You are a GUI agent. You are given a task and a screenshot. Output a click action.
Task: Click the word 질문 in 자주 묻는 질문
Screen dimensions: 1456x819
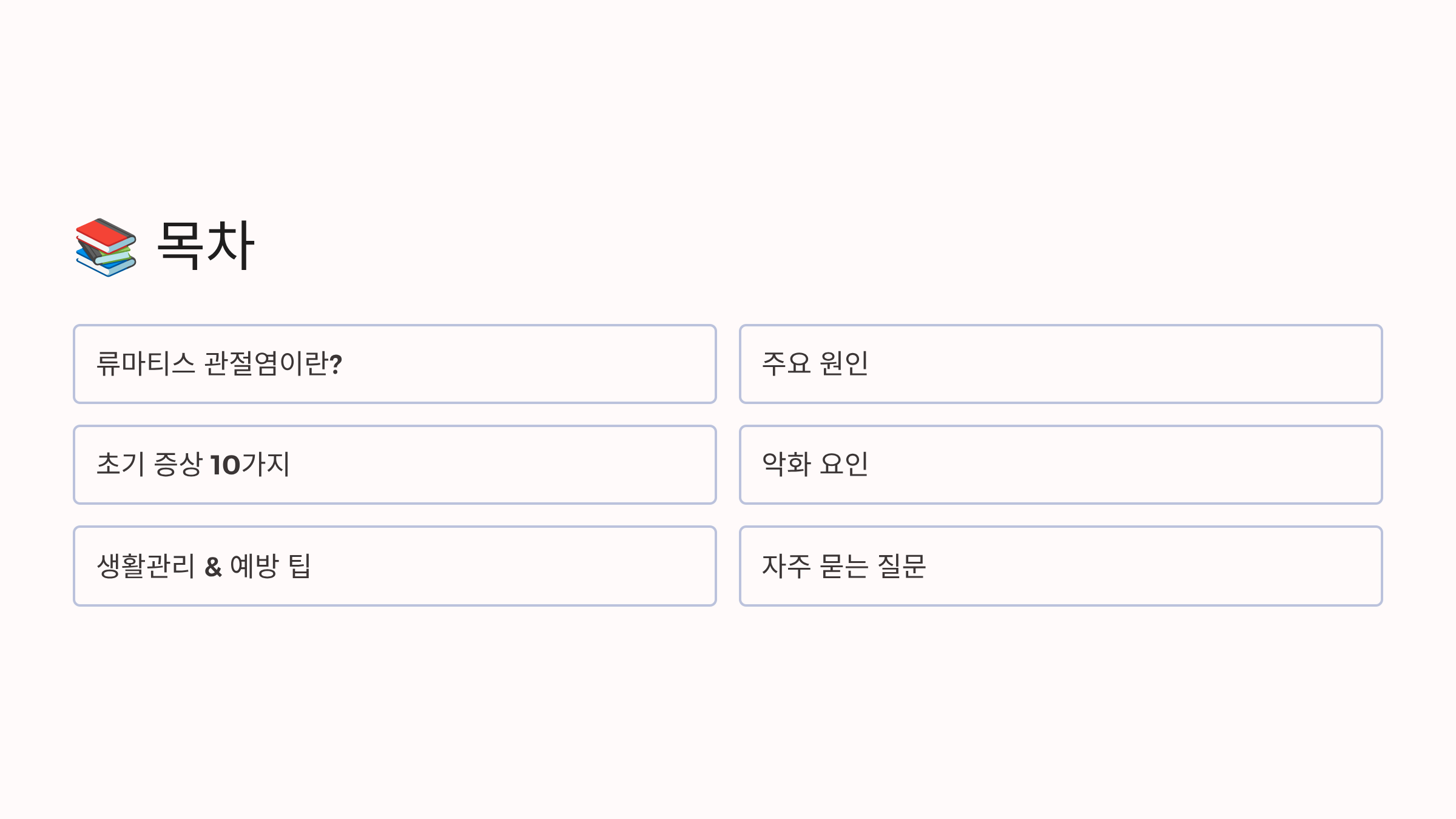point(902,566)
